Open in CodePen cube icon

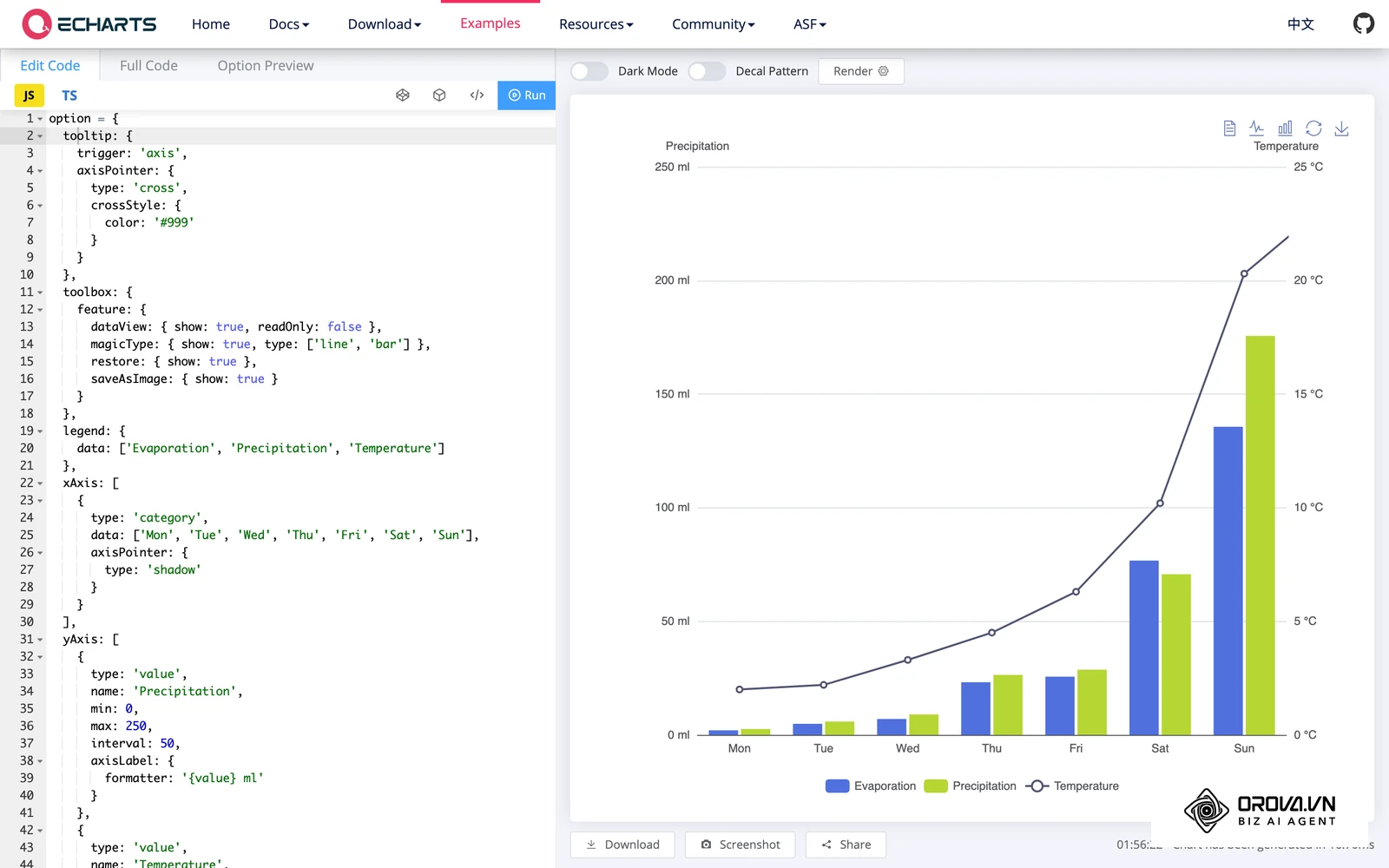439,95
